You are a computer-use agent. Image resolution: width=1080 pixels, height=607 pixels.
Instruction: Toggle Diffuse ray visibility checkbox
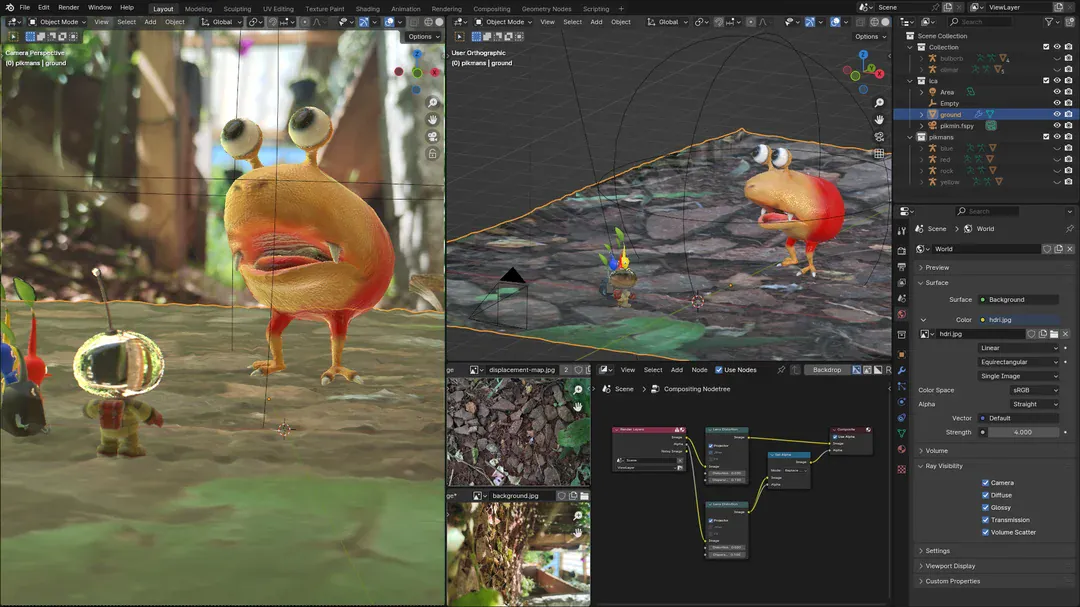click(x=986, y=495)
